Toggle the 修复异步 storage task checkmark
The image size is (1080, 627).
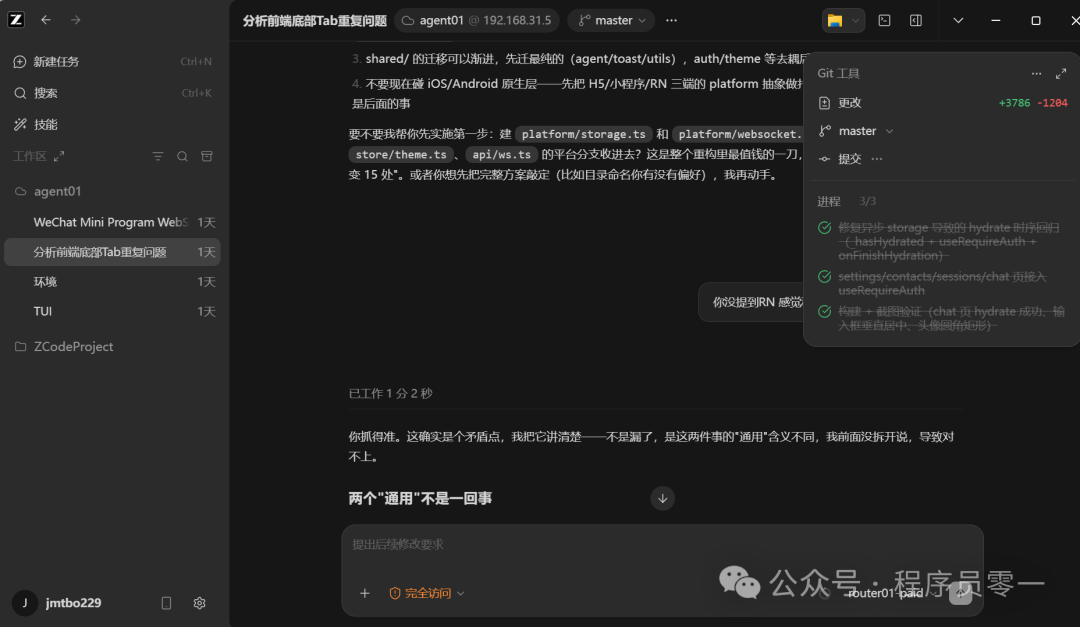click(x=824, y=228)
